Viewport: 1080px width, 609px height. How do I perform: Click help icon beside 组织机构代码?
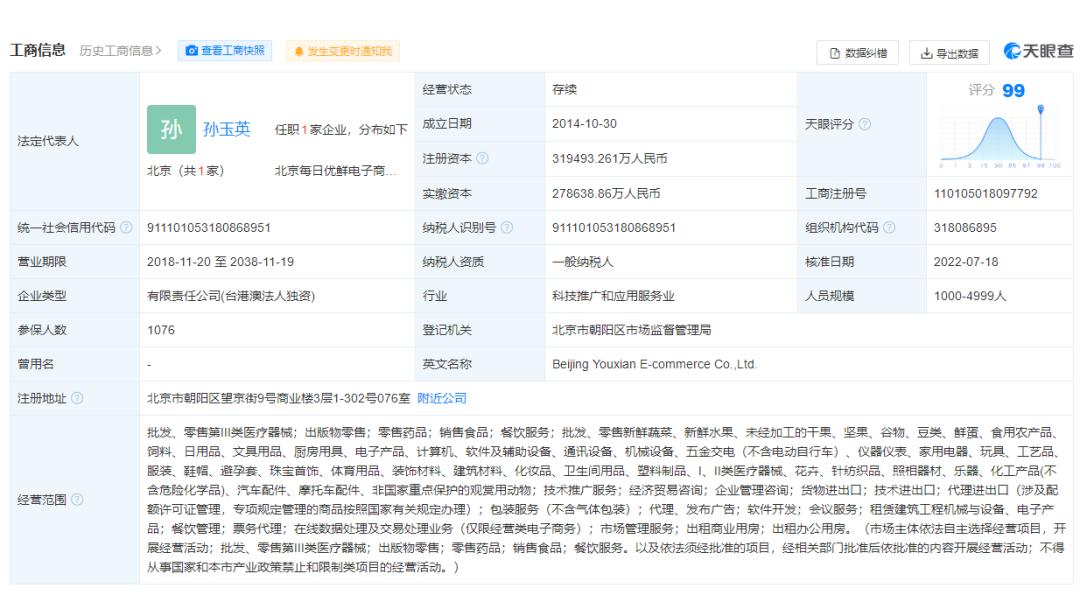click(x=889, y=227)
